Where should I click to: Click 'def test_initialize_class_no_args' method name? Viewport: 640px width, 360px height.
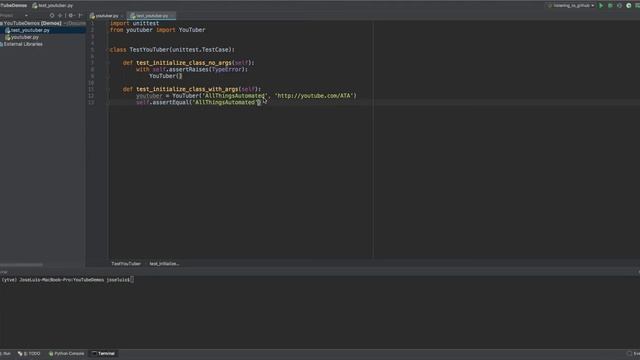pos(184,63)
